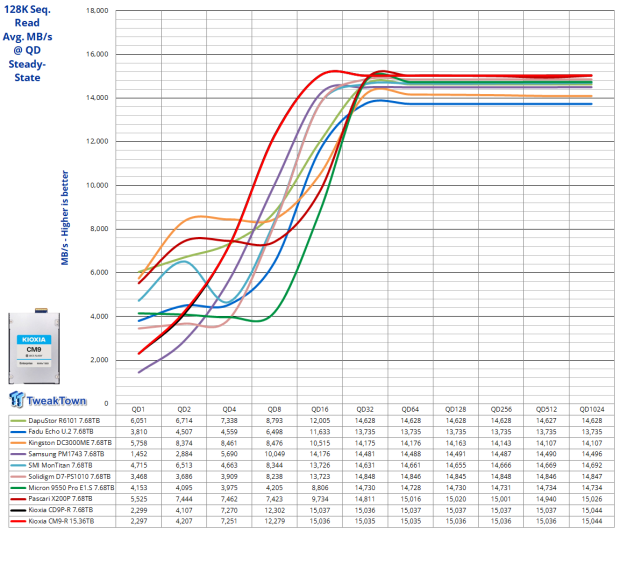Select the 'Kioxia CM9-R 15.36TB' legend label
Image resolution: width=620 pixels, height=568 pixels.
61,522
